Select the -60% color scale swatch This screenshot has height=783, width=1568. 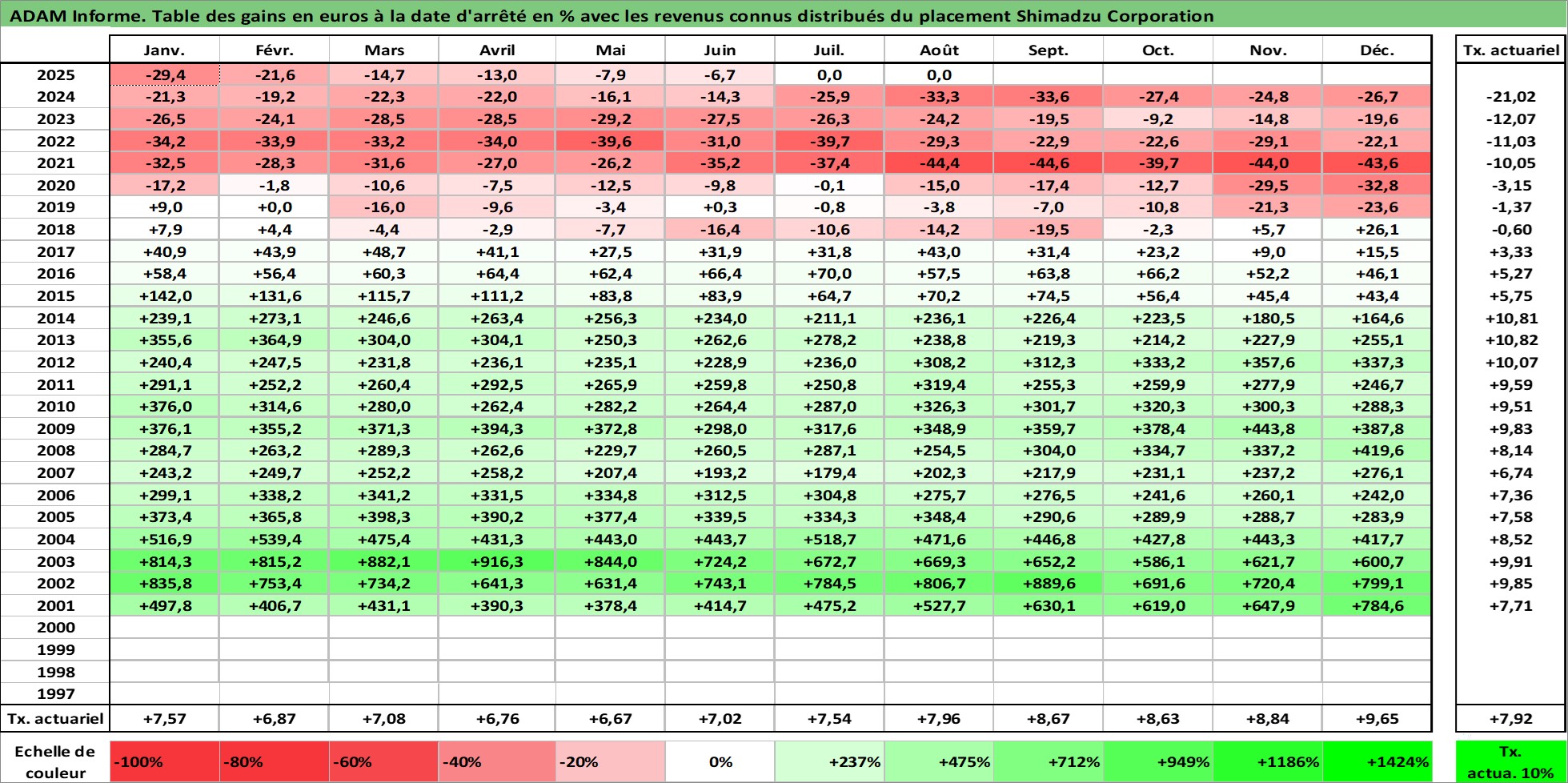[383, 762]
